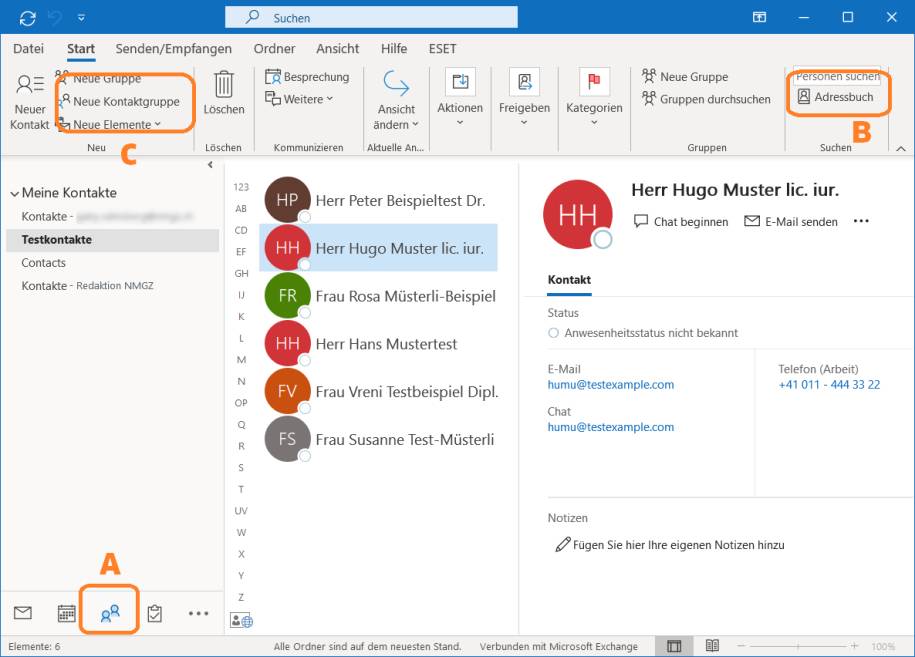Click the Personen suchen field
Image resolution: width=915 pixels, height=657 pixels.
837,76
